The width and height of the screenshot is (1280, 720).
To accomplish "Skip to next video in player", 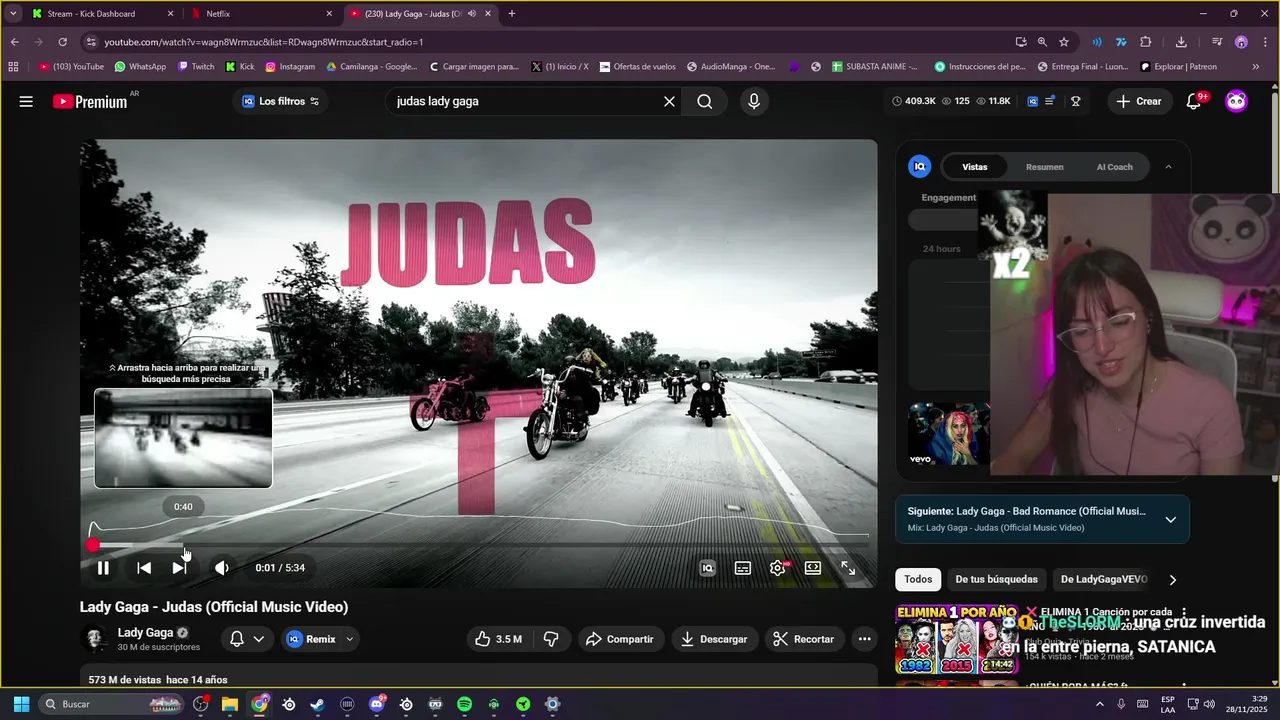I will coord(179,568).
